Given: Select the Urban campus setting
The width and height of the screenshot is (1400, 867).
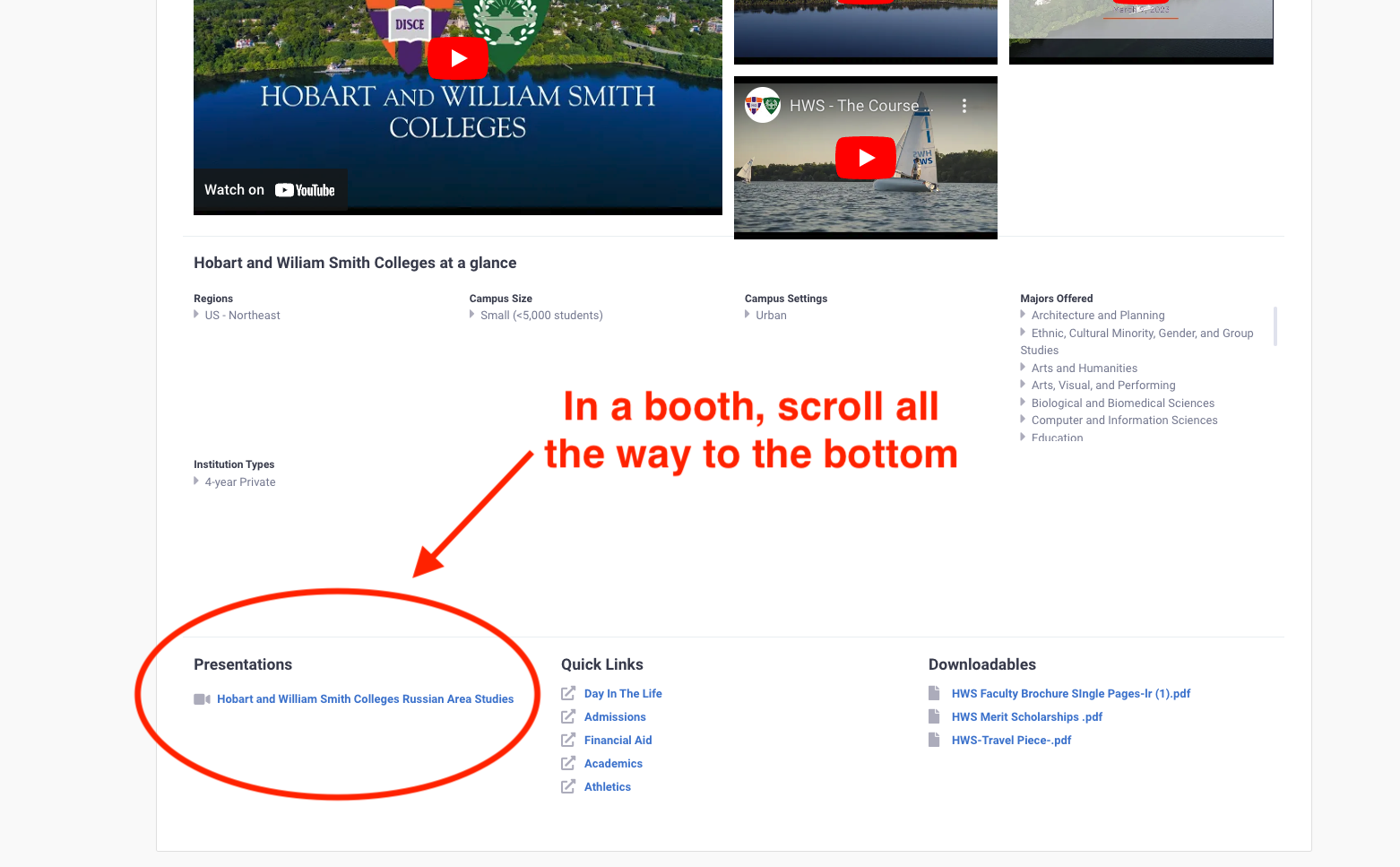Looking at the screenshot, I should [771, 316].
